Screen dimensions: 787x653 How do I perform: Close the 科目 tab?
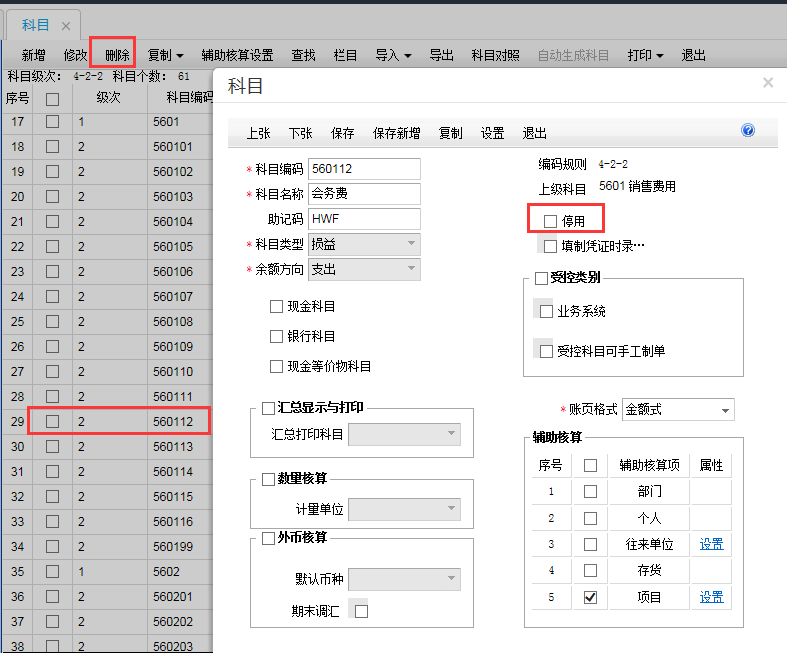(66, 25)
